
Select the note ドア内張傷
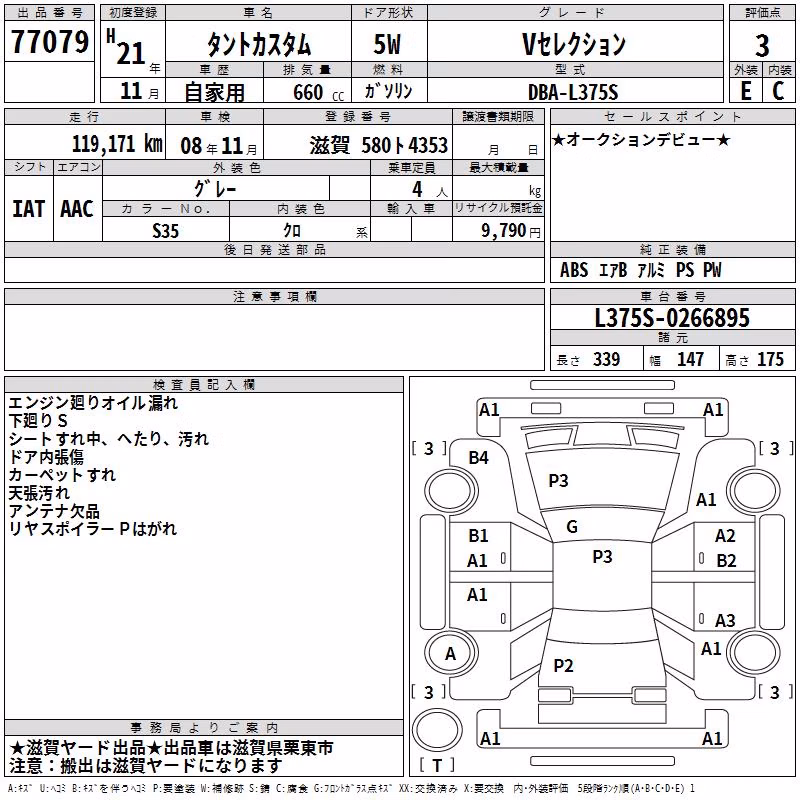click(46, 457)
